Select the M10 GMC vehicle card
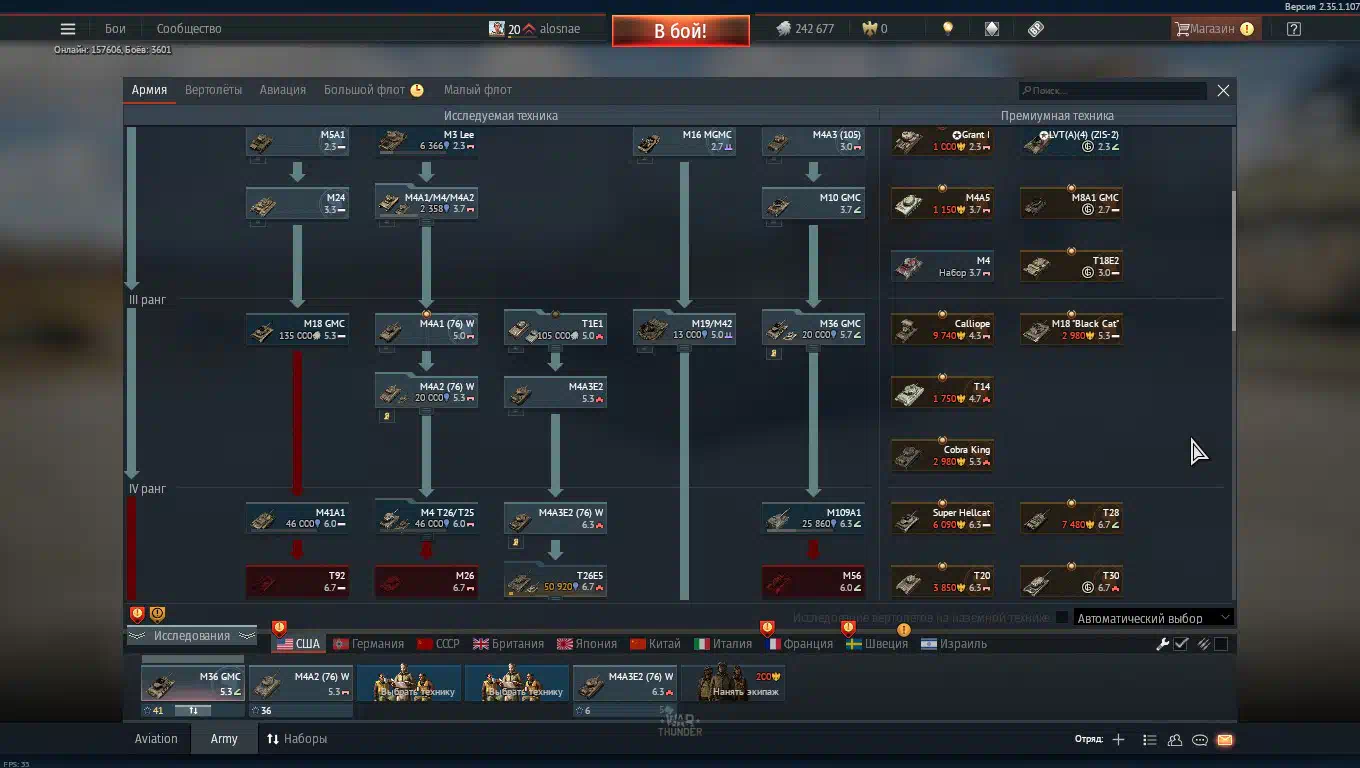 tap(813, 204)
